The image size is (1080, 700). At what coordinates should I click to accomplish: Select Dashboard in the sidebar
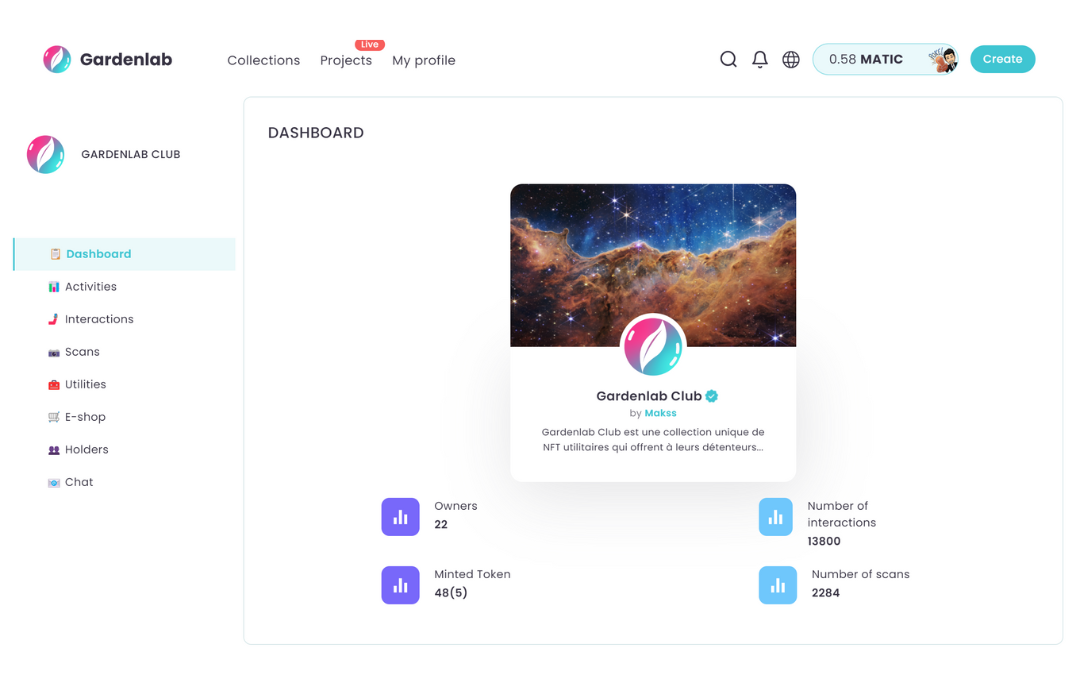pos(125,254)
